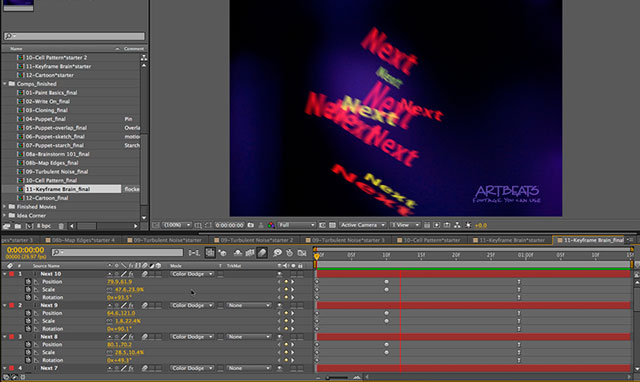Open the Graph Editor icon in timeline
This screenshot has height=382, width=640.
[x=302, y=253]
